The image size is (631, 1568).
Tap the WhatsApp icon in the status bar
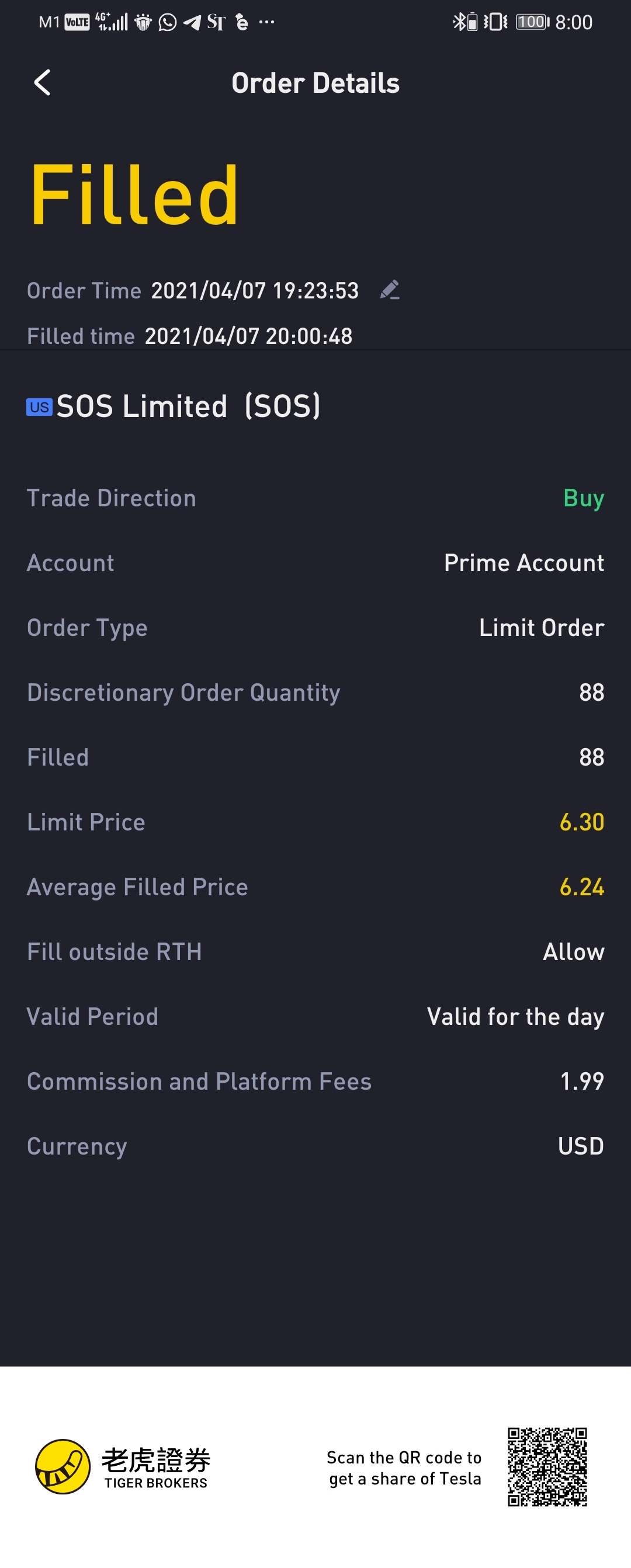[168, 23]
